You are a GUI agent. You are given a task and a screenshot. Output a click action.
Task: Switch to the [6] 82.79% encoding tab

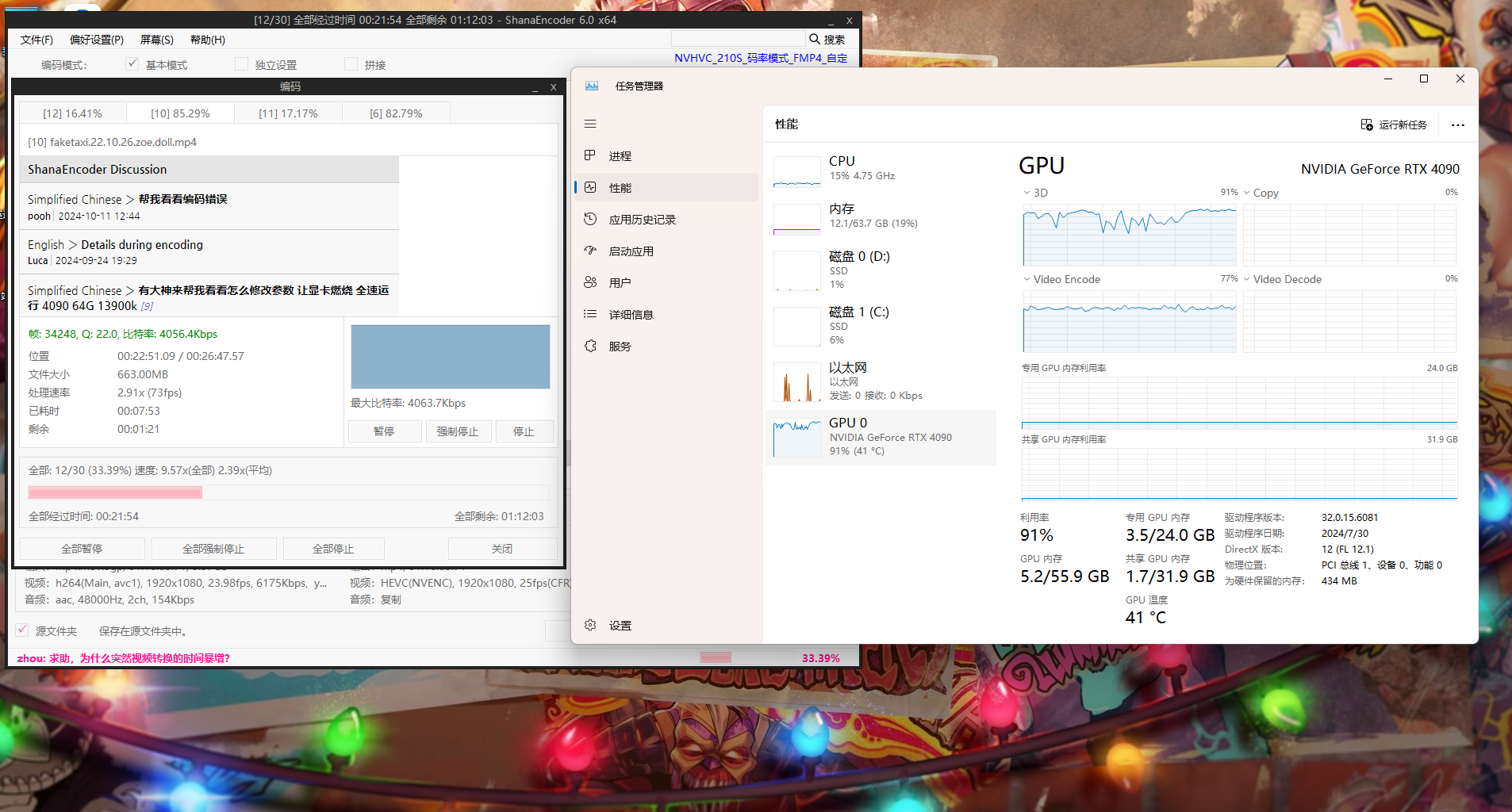click(x=396, y=113)
